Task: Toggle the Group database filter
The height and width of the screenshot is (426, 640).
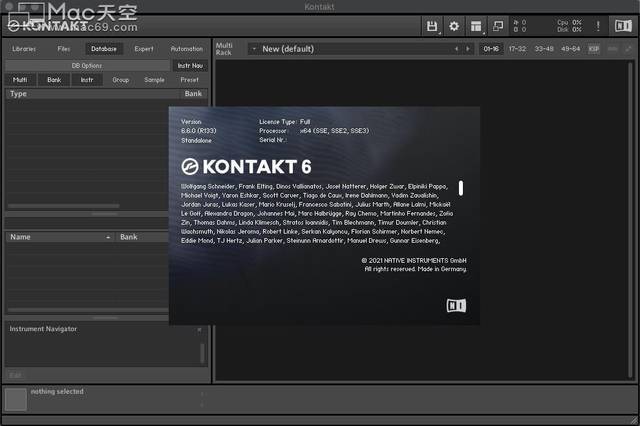Action: 120,80
